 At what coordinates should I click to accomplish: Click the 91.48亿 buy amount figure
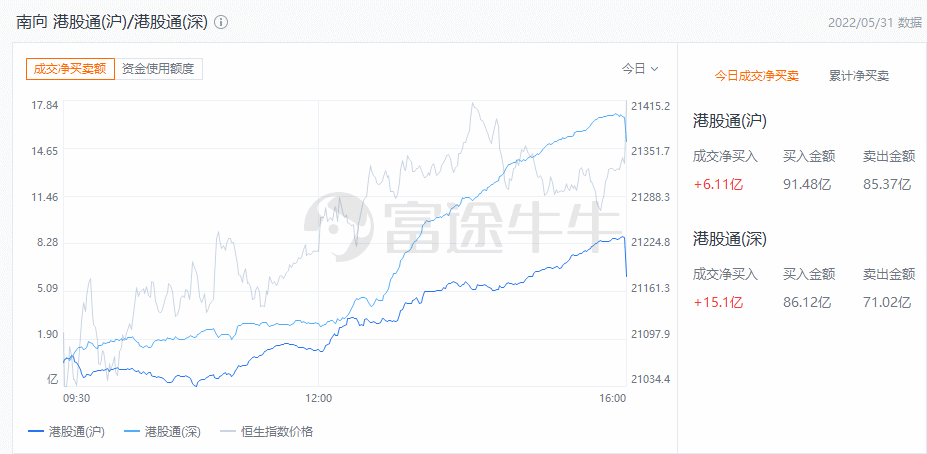807,184
